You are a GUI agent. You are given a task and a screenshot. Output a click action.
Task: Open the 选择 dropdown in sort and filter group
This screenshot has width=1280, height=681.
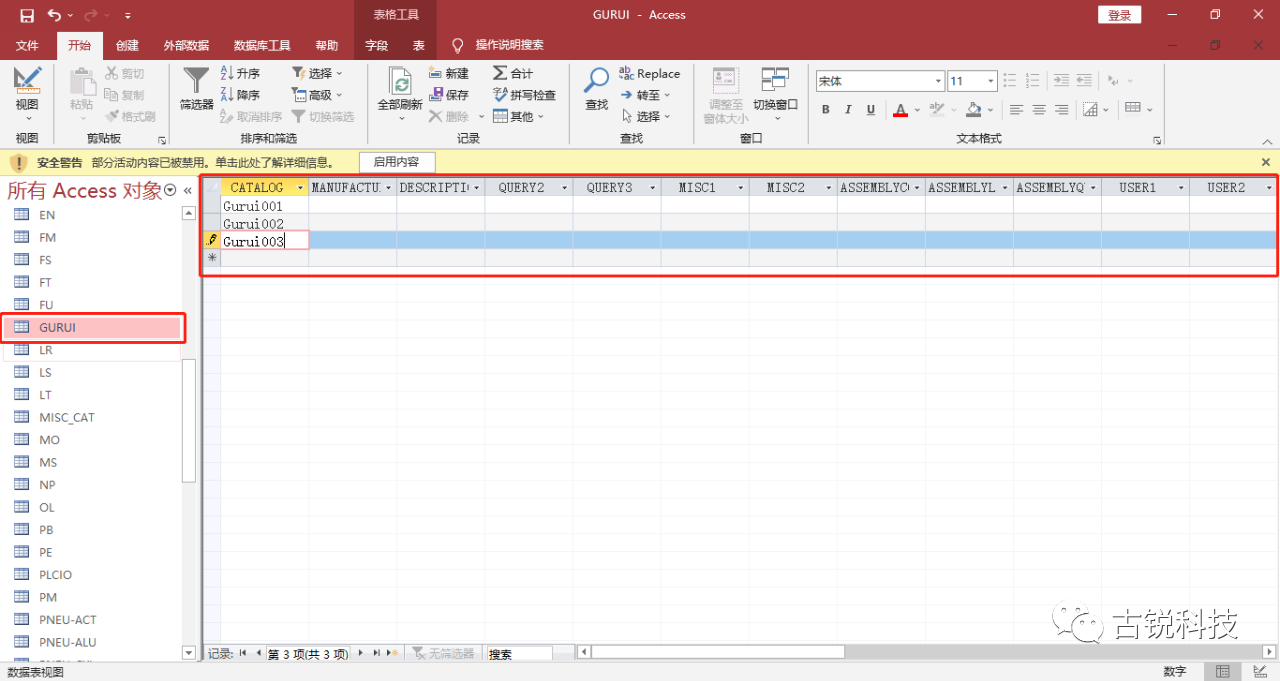point(317,73)
